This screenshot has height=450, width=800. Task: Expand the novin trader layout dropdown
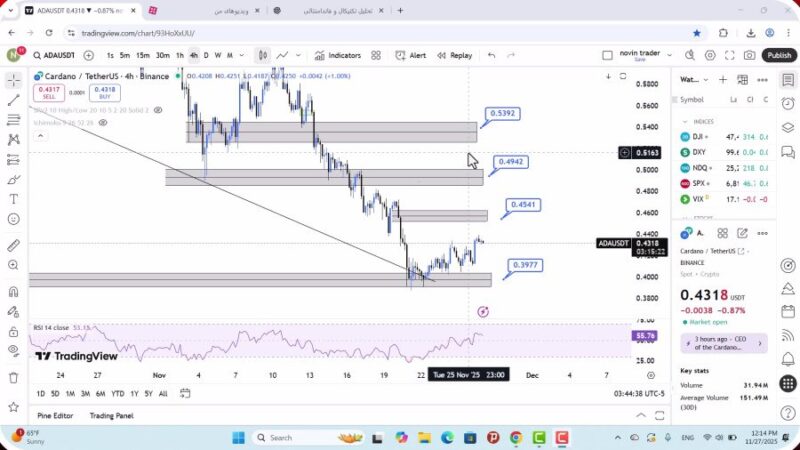670,55
